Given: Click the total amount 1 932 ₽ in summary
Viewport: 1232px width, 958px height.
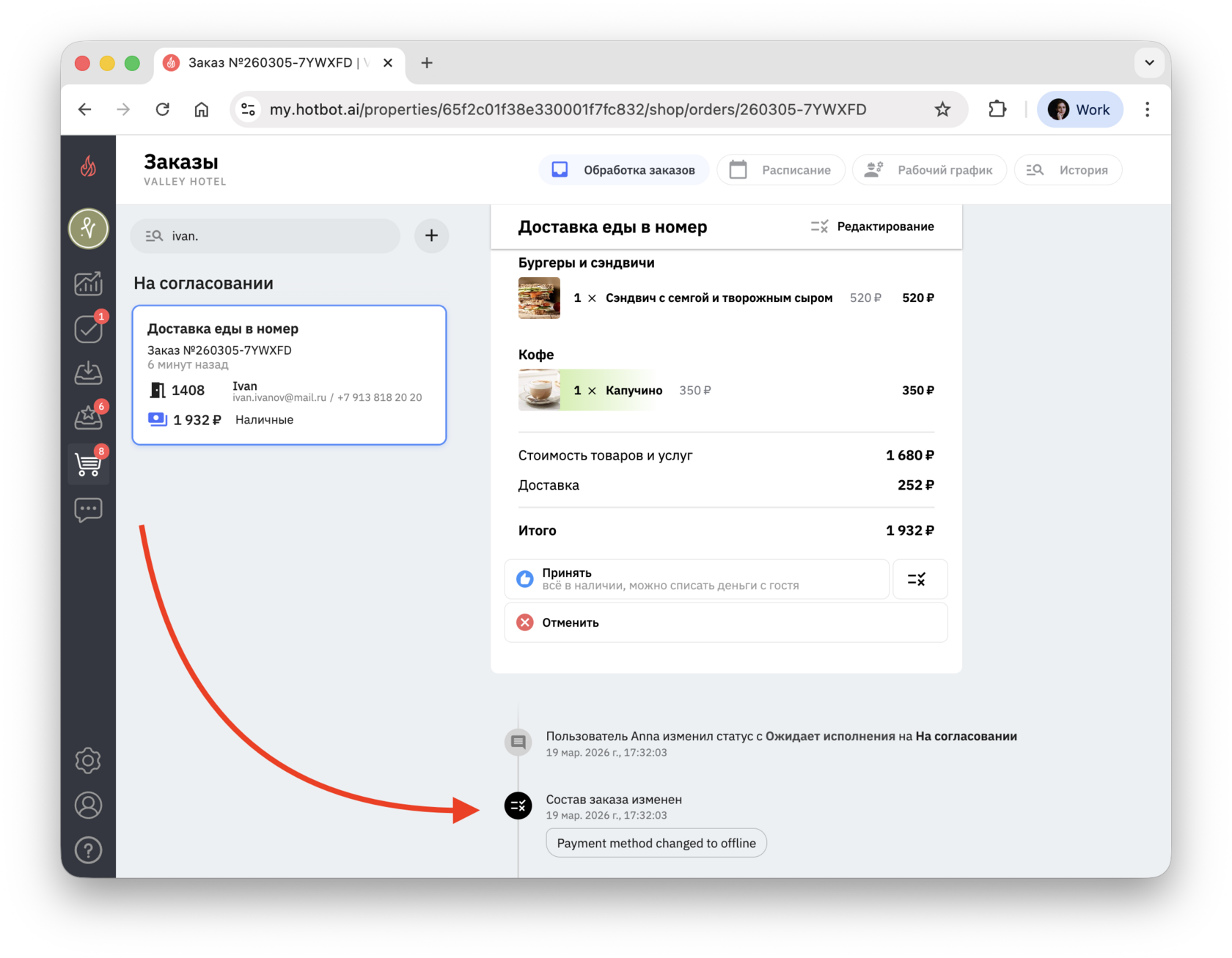Looking at the screenshot, I should tap(910, 531).
